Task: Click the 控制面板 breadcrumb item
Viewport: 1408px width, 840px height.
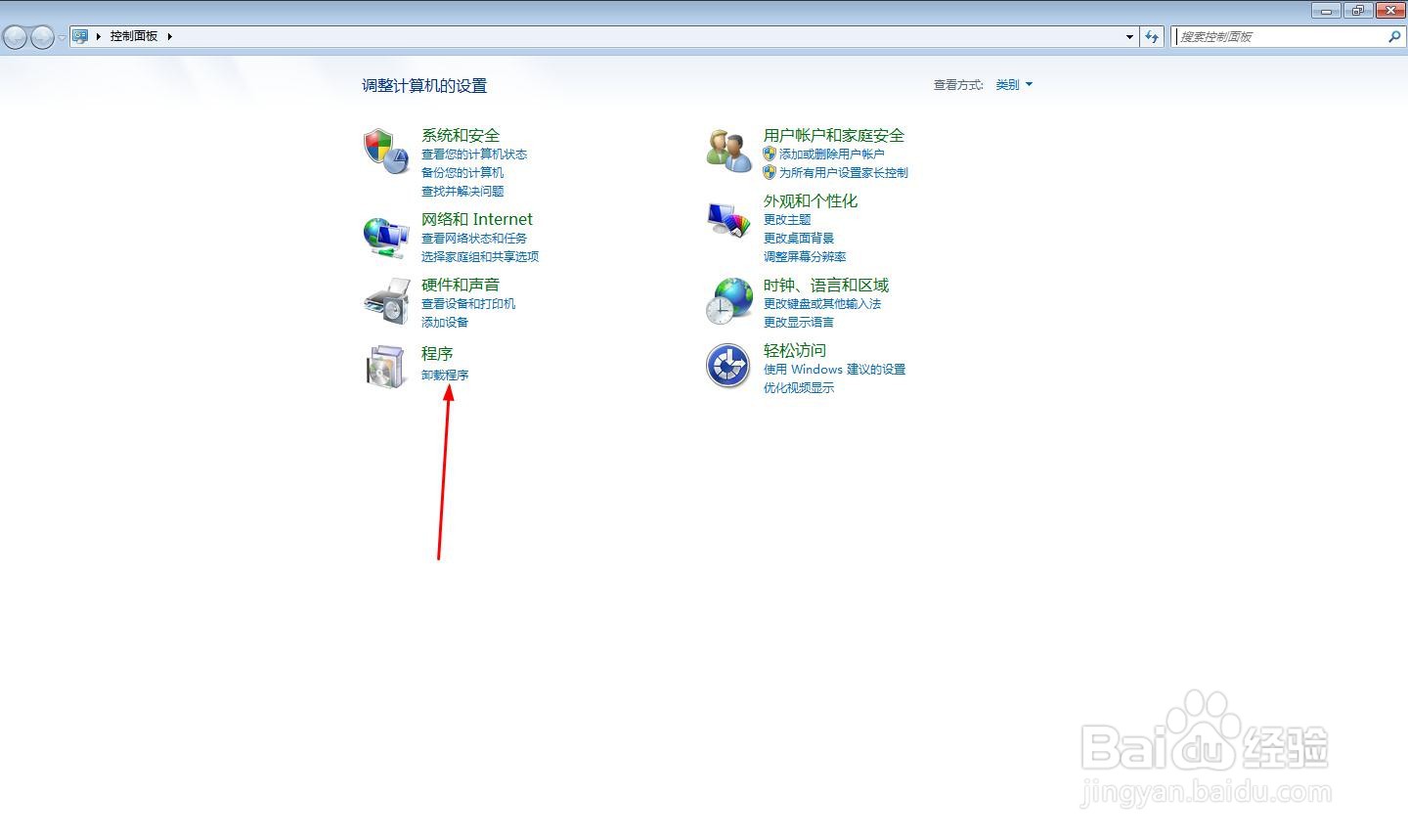Action: click(134, 36)
